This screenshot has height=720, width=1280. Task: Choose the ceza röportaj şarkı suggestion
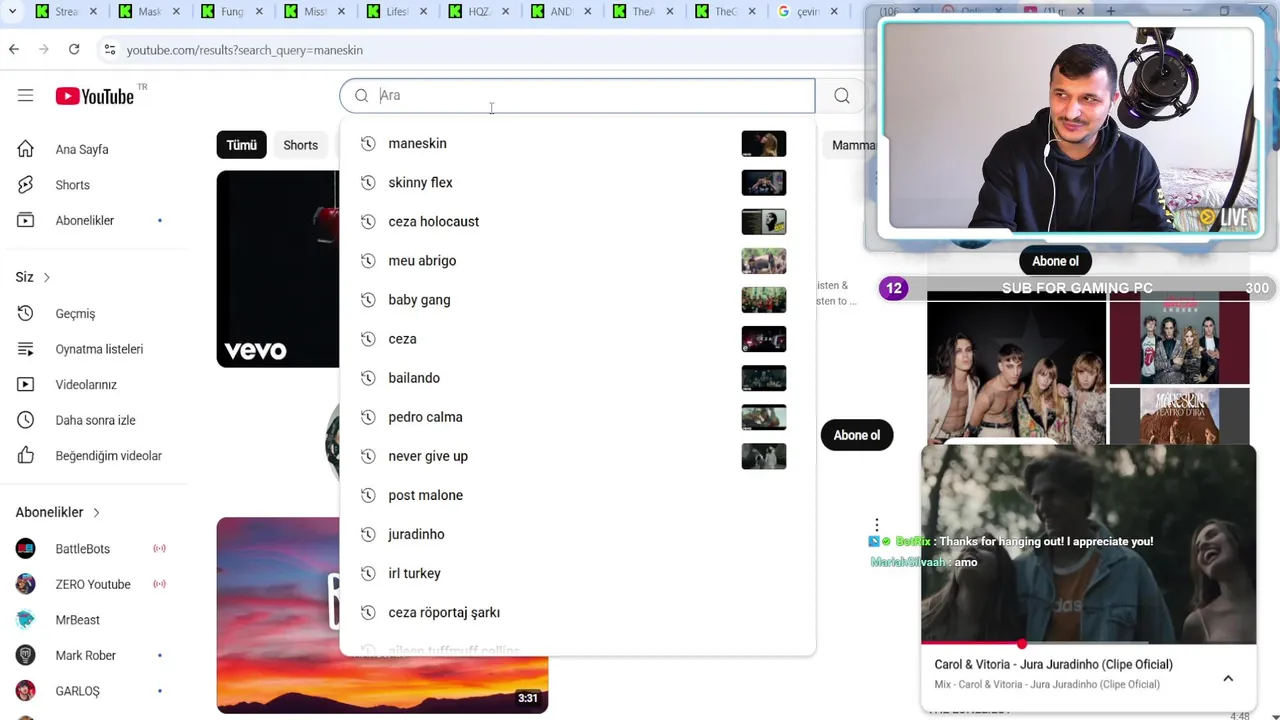(577, 612)
